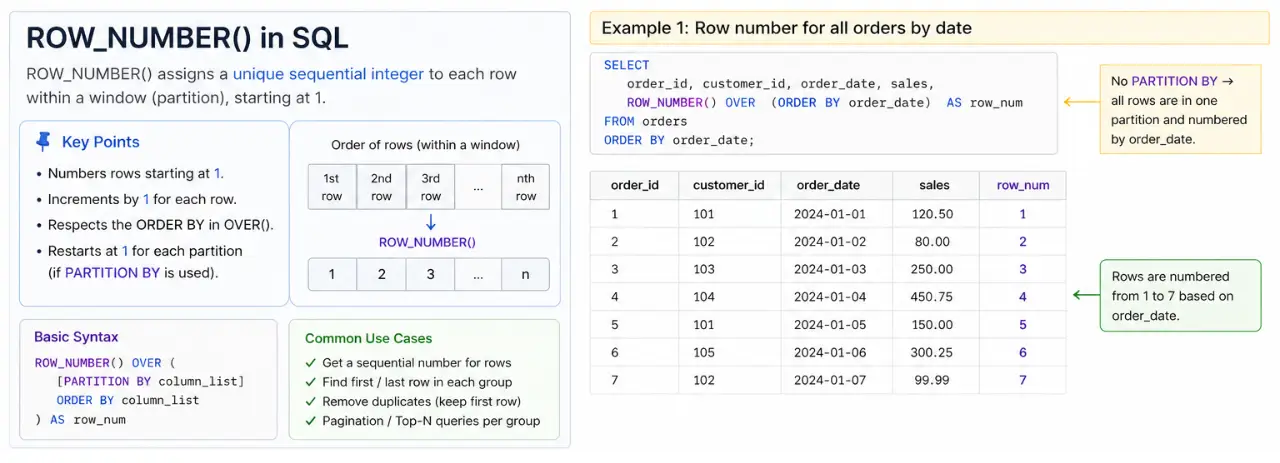Select the '2nd row' box in the diagram

pos(381,187)
